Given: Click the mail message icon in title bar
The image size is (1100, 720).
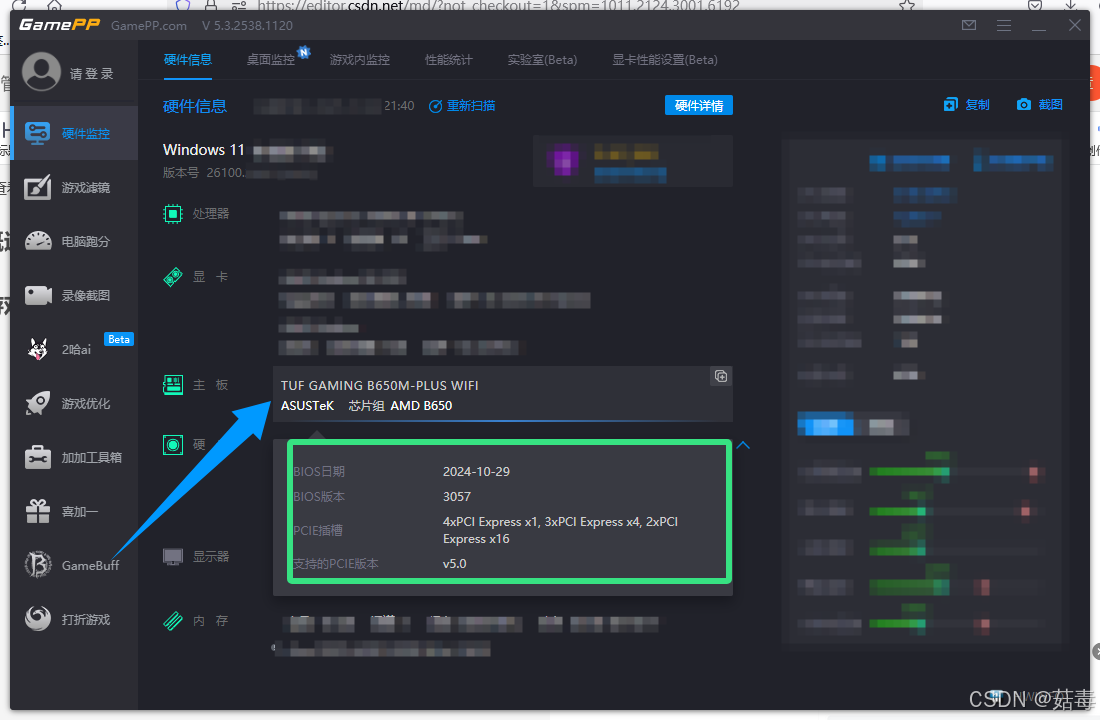Looking at the screenshot, I should 969,25.
